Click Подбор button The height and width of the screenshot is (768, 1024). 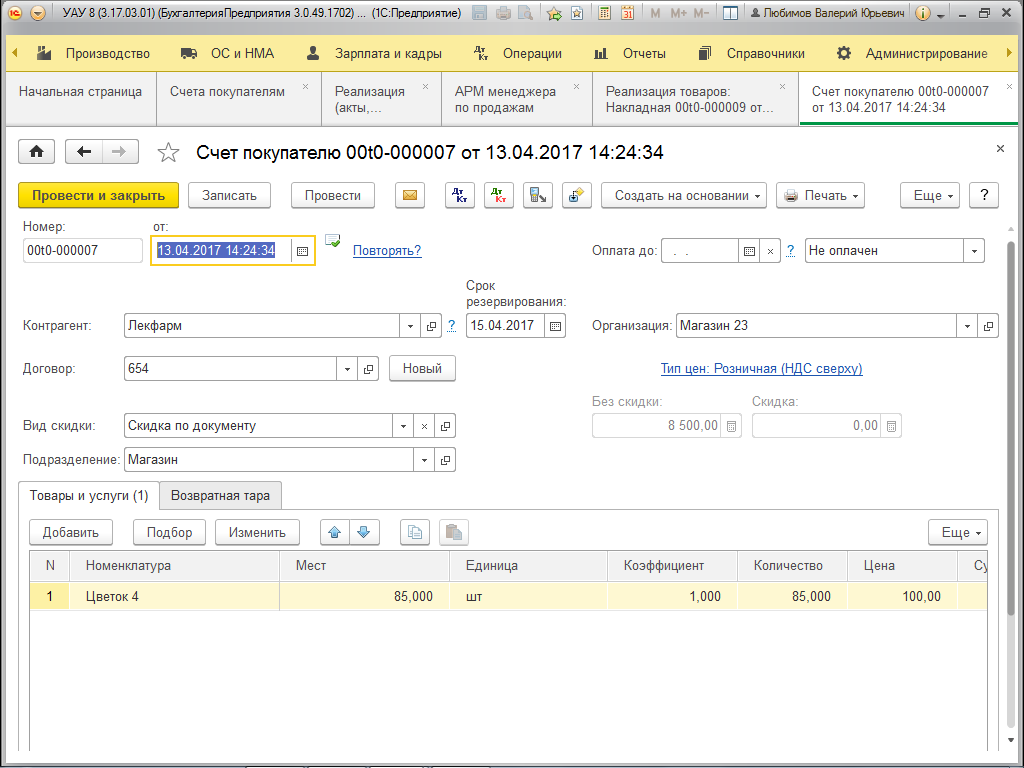click(x=169, y=532)
